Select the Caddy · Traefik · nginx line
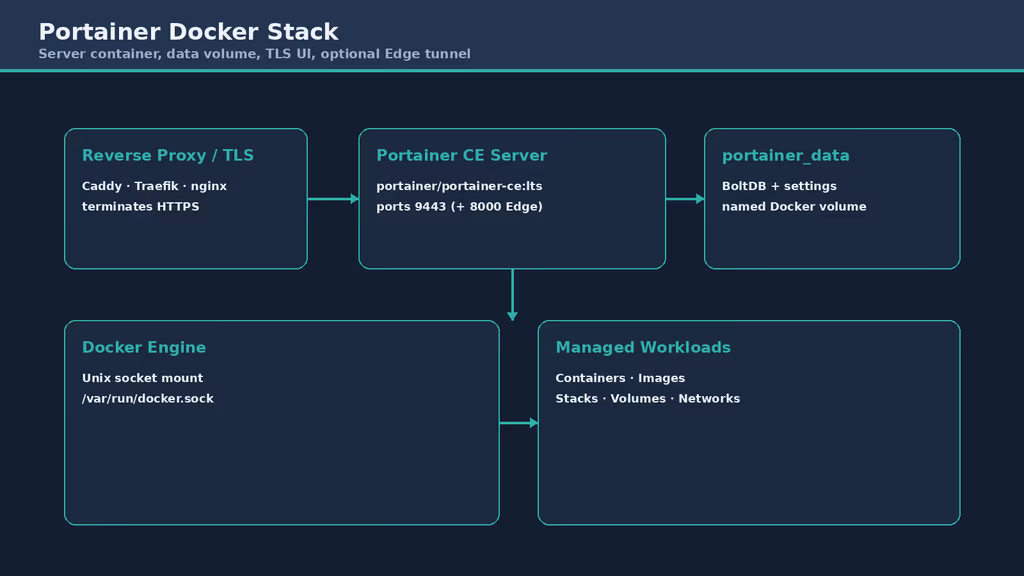Viewport: 1024px width, 576px height. (154, 186)
